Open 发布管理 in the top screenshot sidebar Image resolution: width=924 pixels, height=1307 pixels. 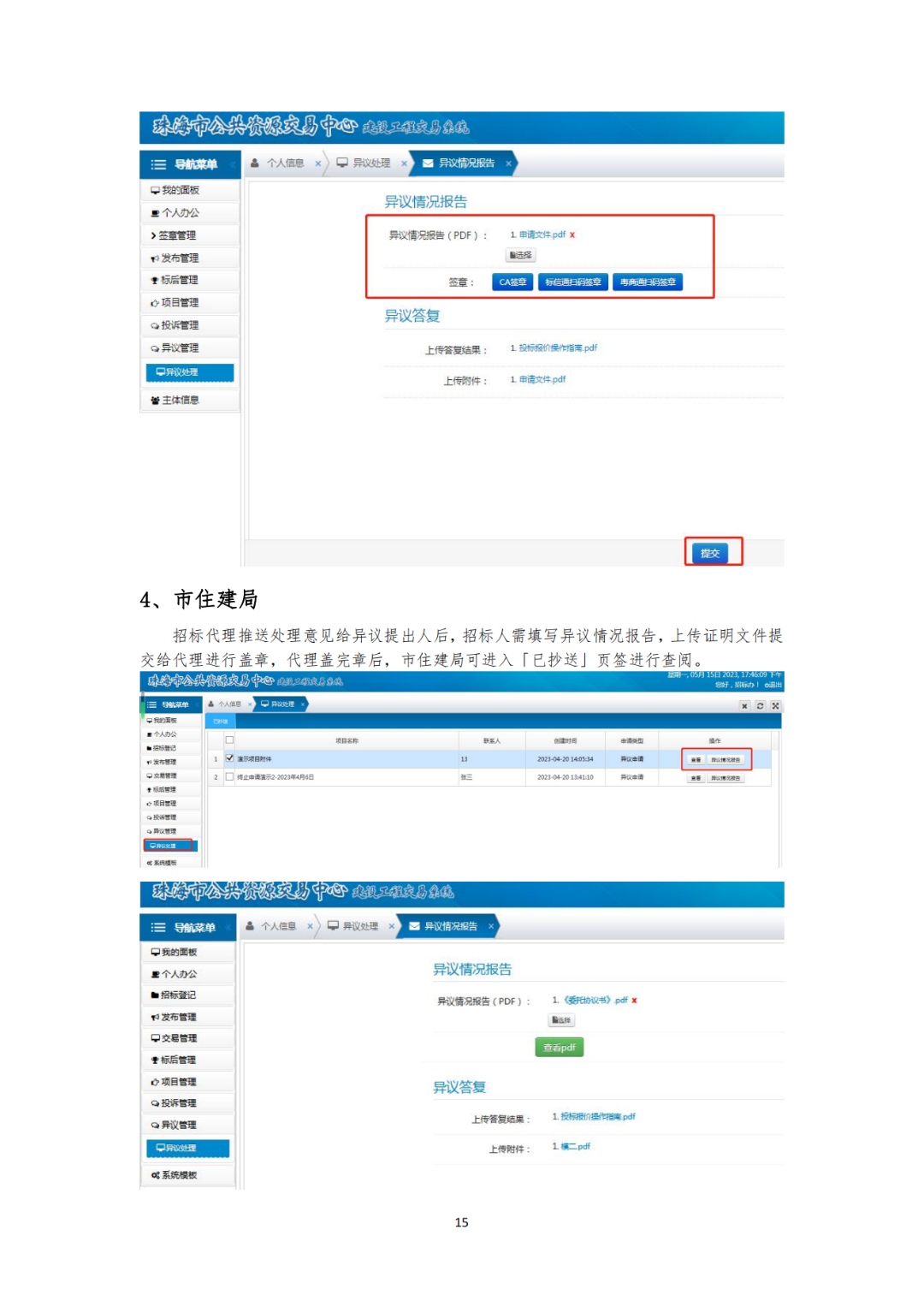(189, 258)
